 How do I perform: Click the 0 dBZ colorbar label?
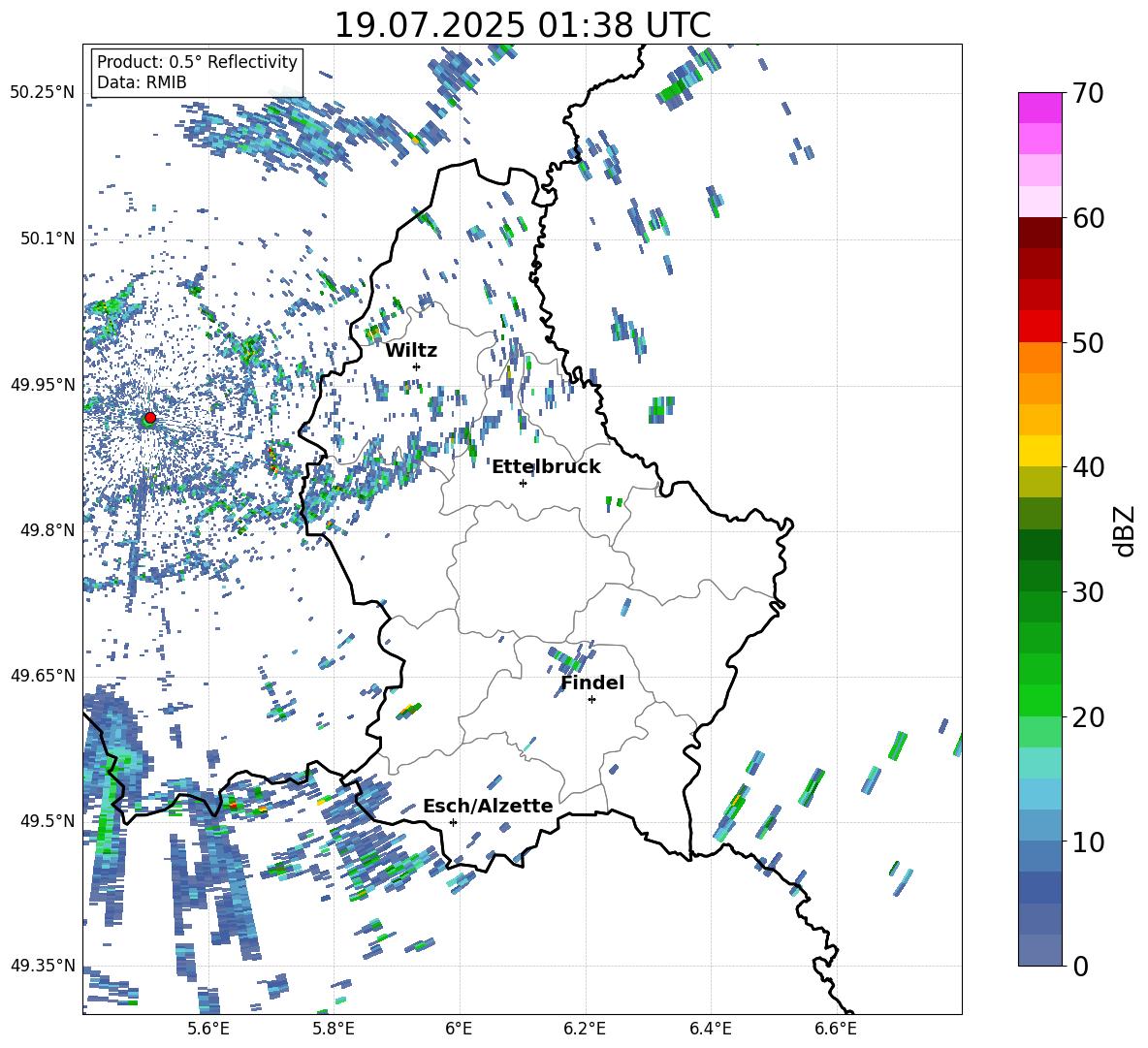click(x=1081, y=966)
